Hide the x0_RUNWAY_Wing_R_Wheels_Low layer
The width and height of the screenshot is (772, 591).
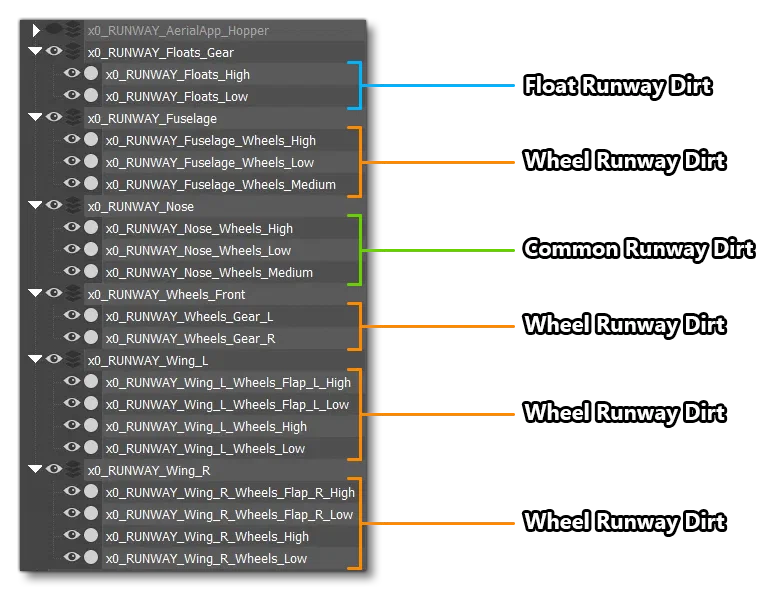(72, 557)
